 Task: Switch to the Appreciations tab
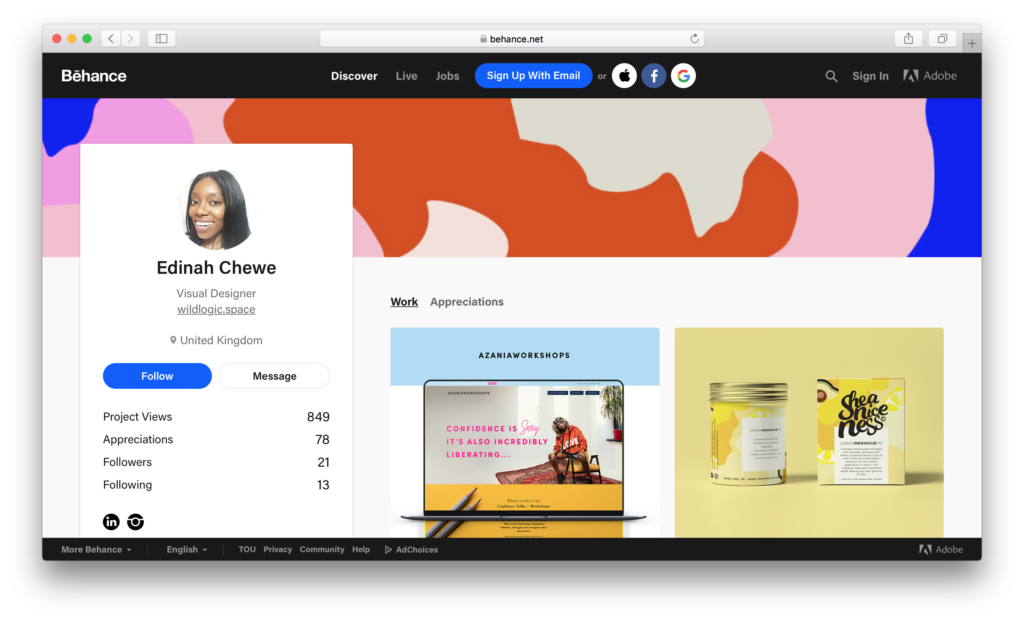[x=466, y=302]
